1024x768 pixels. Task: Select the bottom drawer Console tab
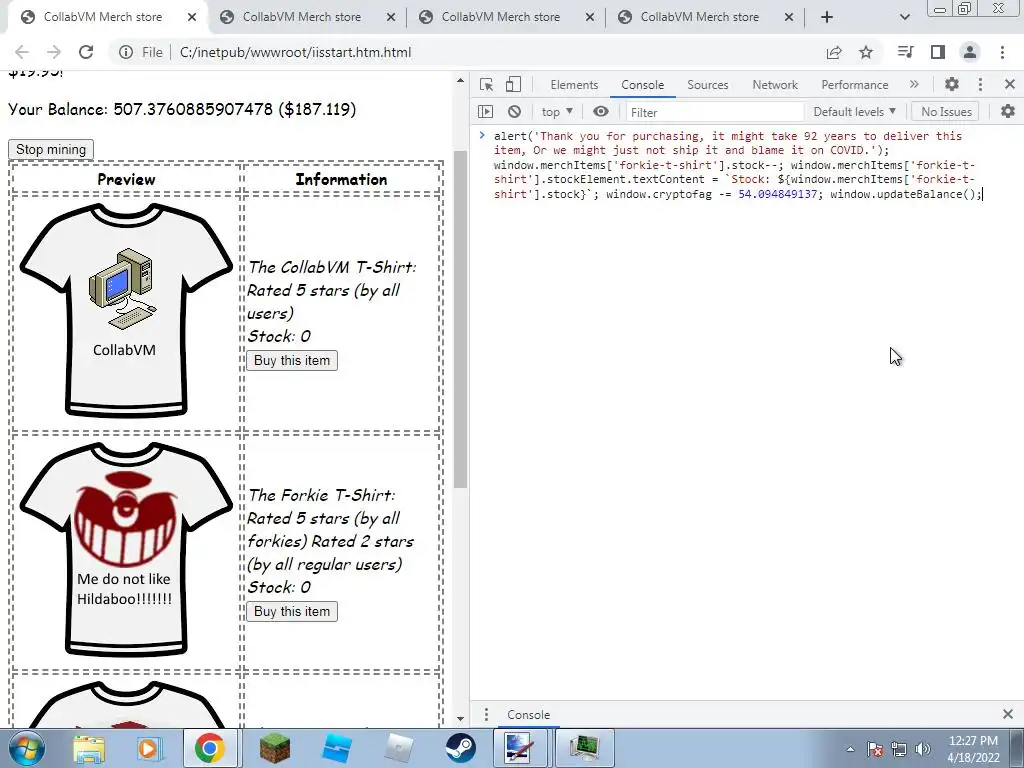point(528,714)
